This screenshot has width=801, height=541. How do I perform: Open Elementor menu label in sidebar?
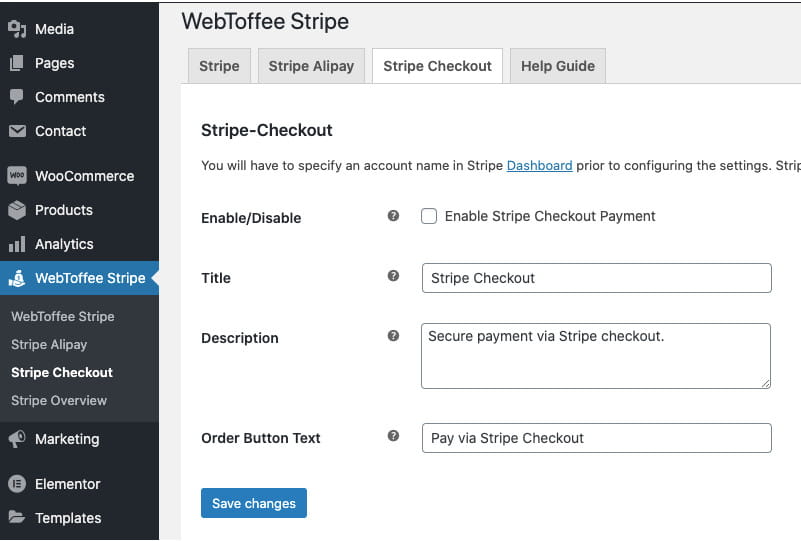(67, 484)
